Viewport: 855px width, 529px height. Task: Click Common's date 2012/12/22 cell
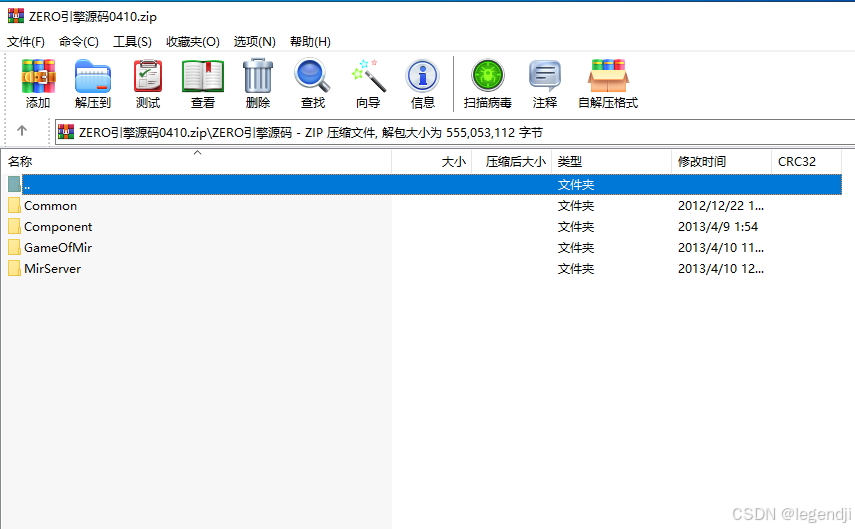pos(720,206)
